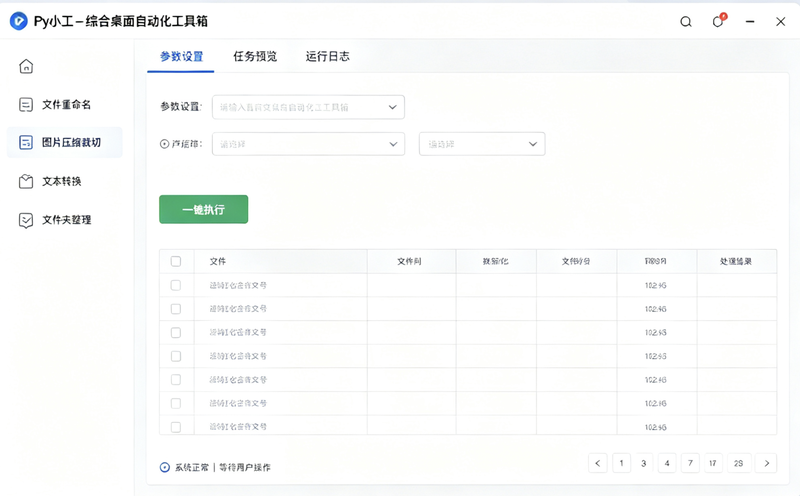Click the Py小工 app logo icon

(x=19, y=21)
